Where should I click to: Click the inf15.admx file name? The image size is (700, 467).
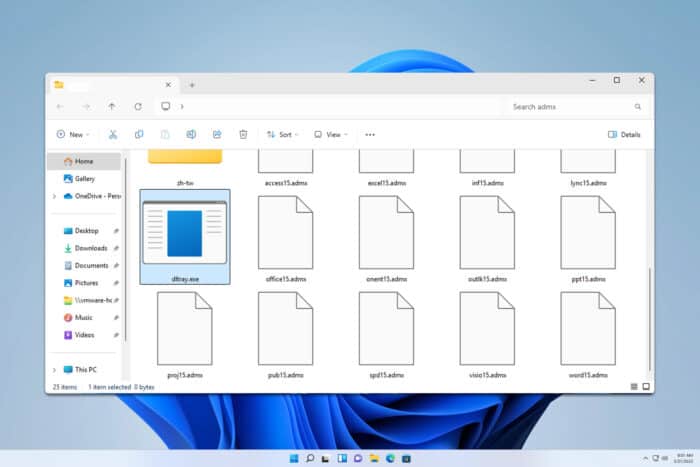point(488,183)
